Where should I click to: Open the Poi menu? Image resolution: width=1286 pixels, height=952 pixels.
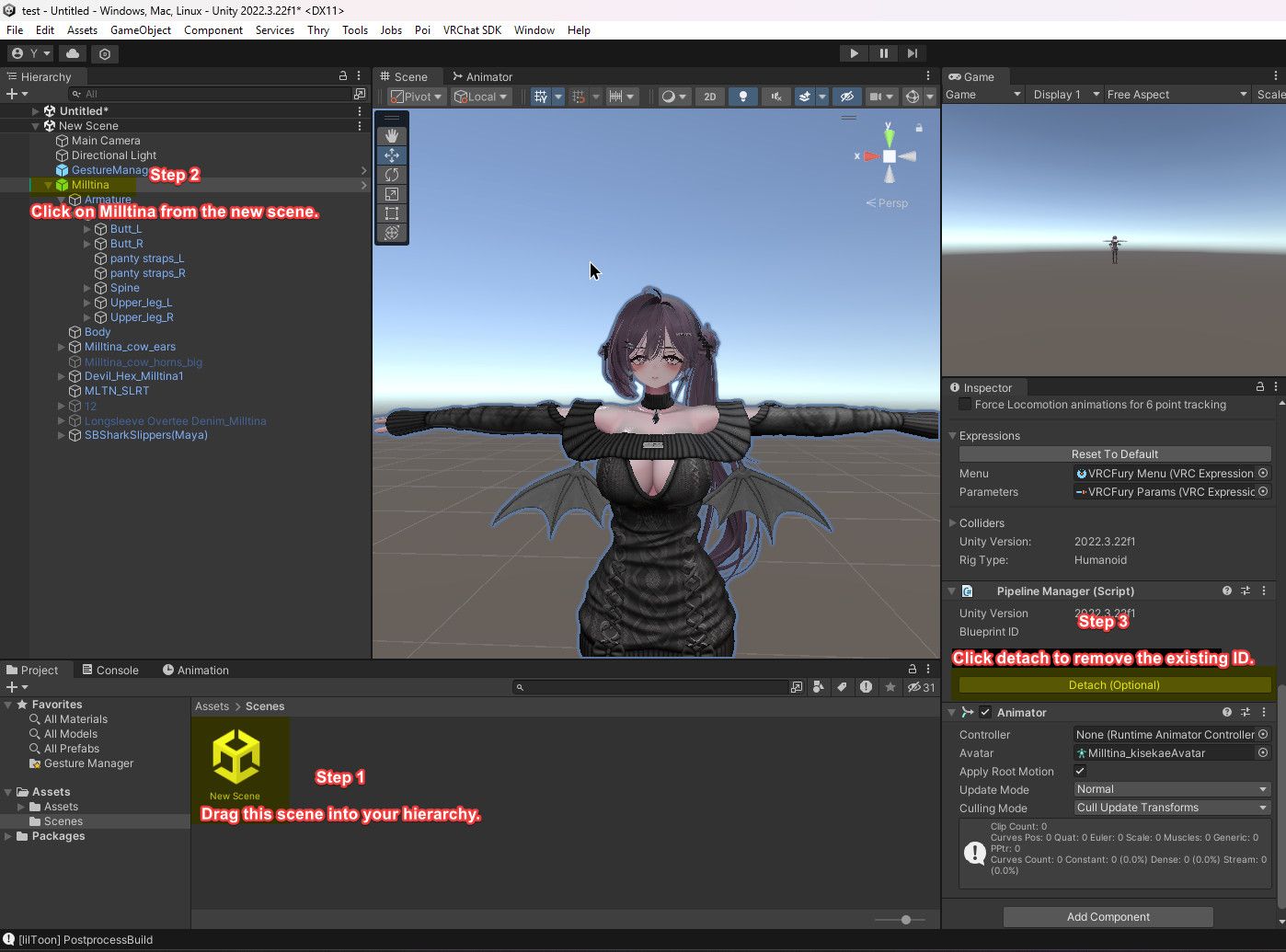point(422,29)
